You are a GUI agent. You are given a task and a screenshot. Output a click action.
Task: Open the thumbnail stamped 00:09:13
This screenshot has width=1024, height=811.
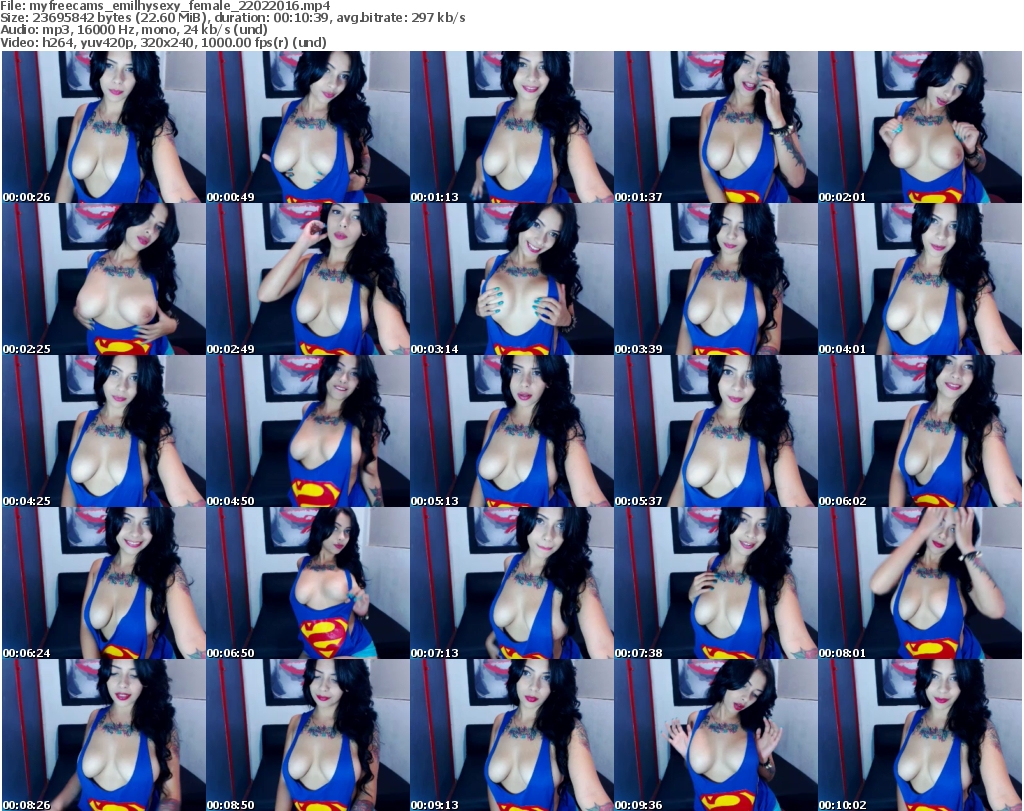(x=511, y=735)
